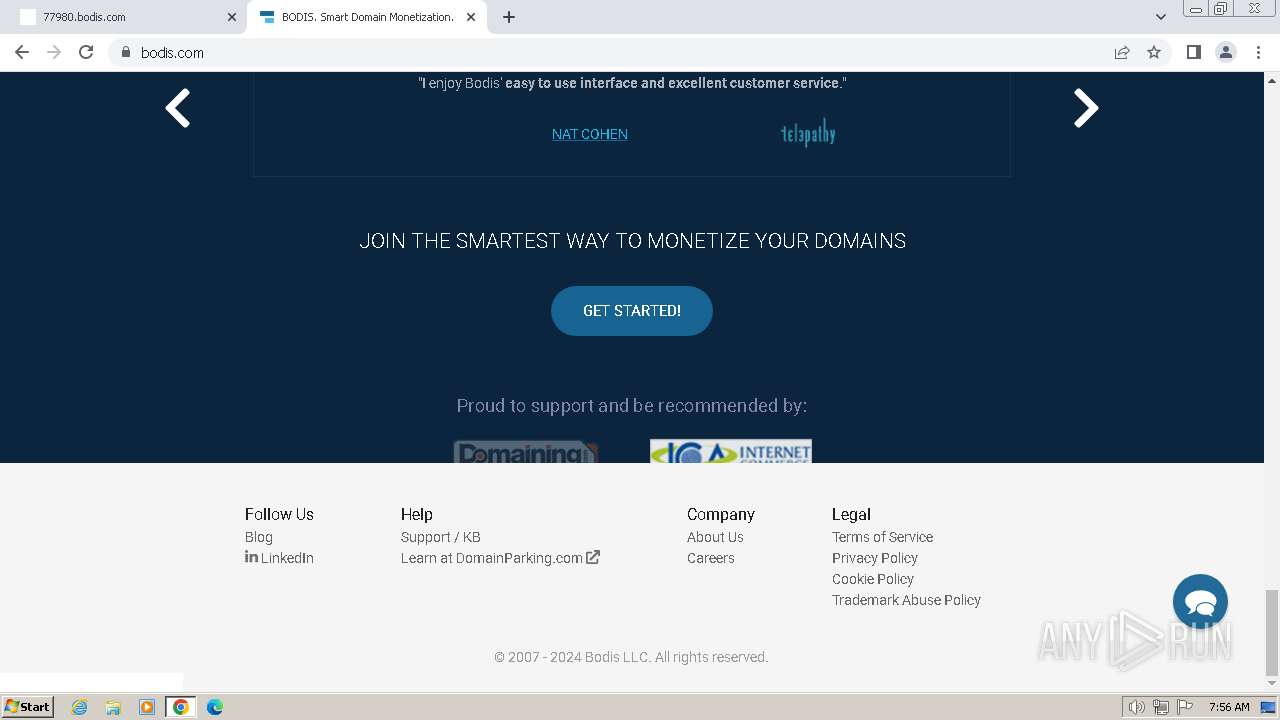The width and height of the screenshot is (1280, 720).
Task: Open Chrome's three-dot menu
Action: click(x=1259, y=52)
